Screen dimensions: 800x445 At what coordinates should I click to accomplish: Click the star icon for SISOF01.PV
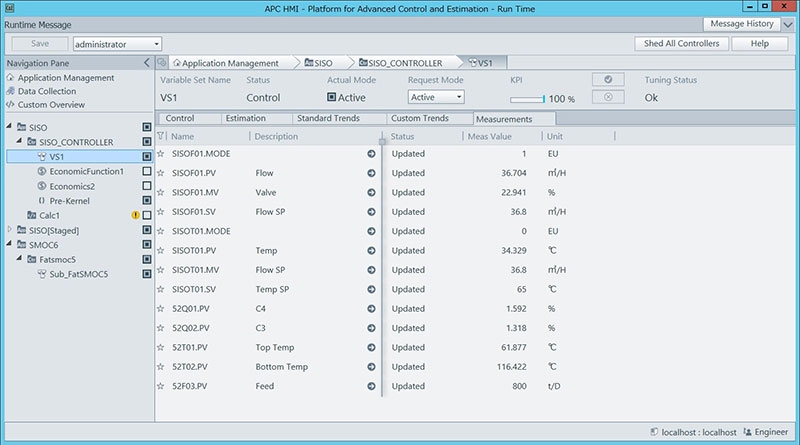161,173
